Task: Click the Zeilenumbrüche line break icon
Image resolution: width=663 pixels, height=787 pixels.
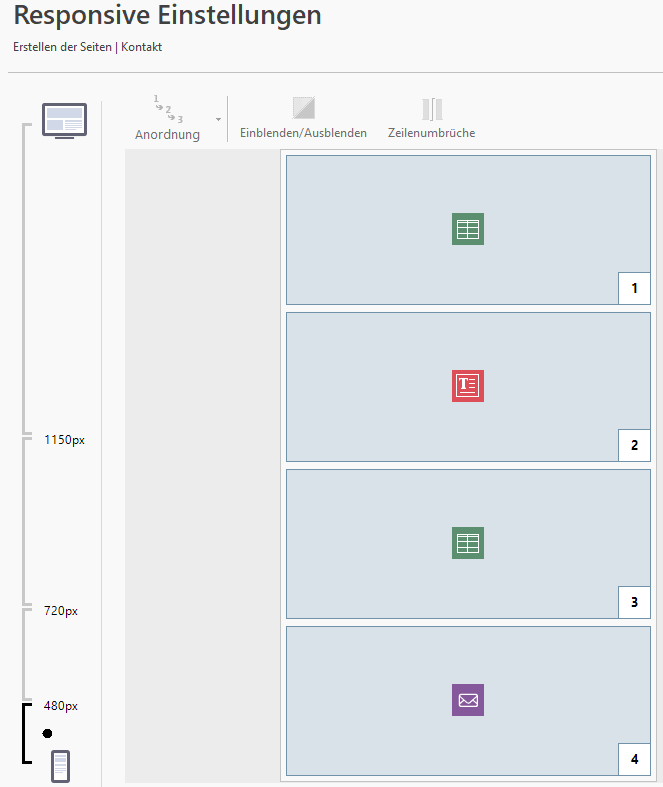Action: 431,109
